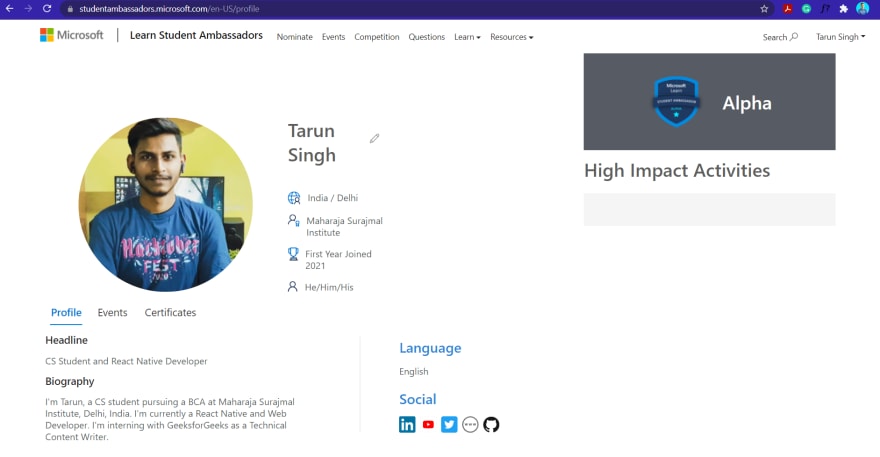Viewport: 880px width, 457px height.
Task: Click the pronouns person icon
Action: (292, 287)
